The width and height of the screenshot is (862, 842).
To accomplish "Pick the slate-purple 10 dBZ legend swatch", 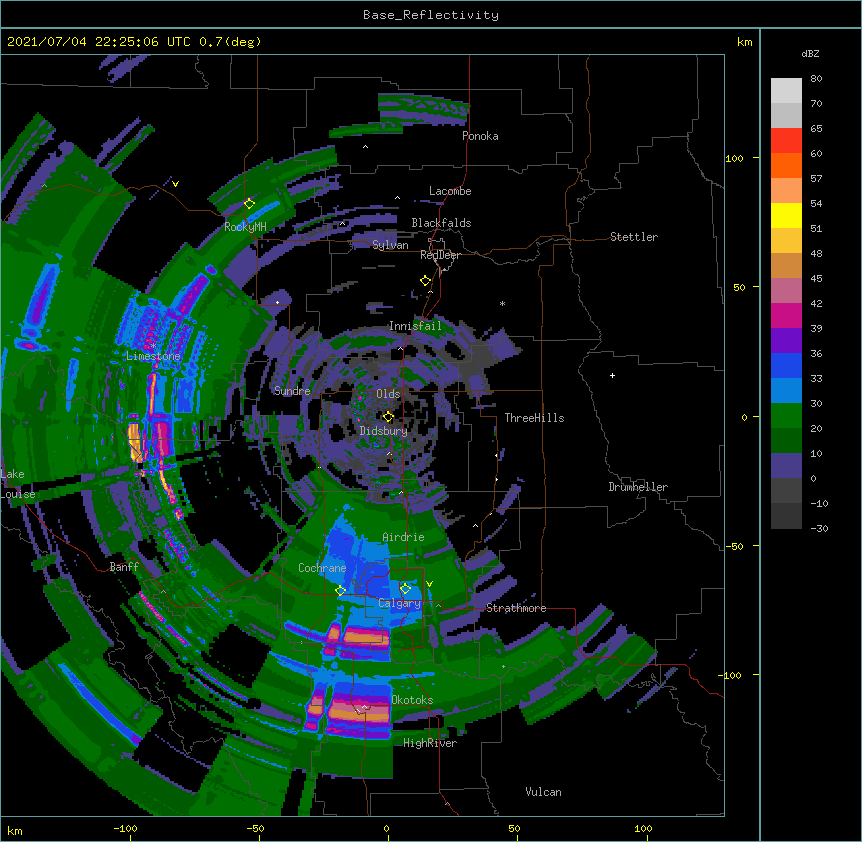I will [x=786, y=466].
